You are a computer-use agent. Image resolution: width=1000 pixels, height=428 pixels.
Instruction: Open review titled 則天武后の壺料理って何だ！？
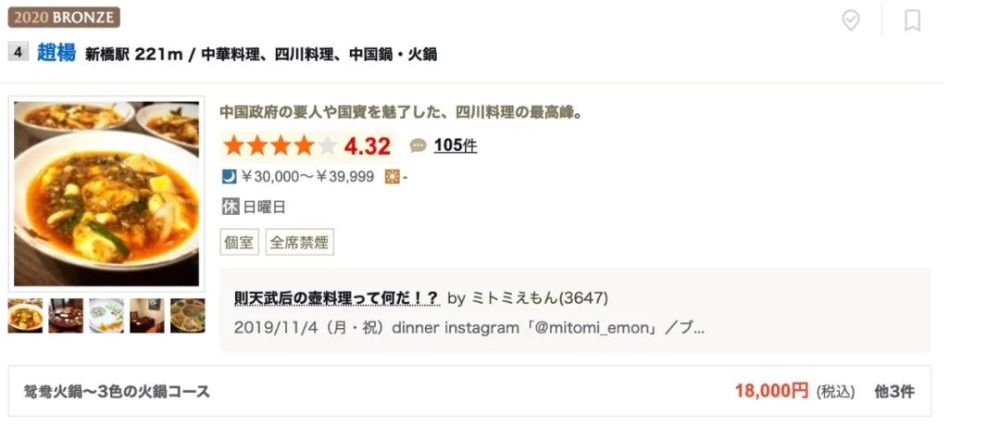click(336, 298)
